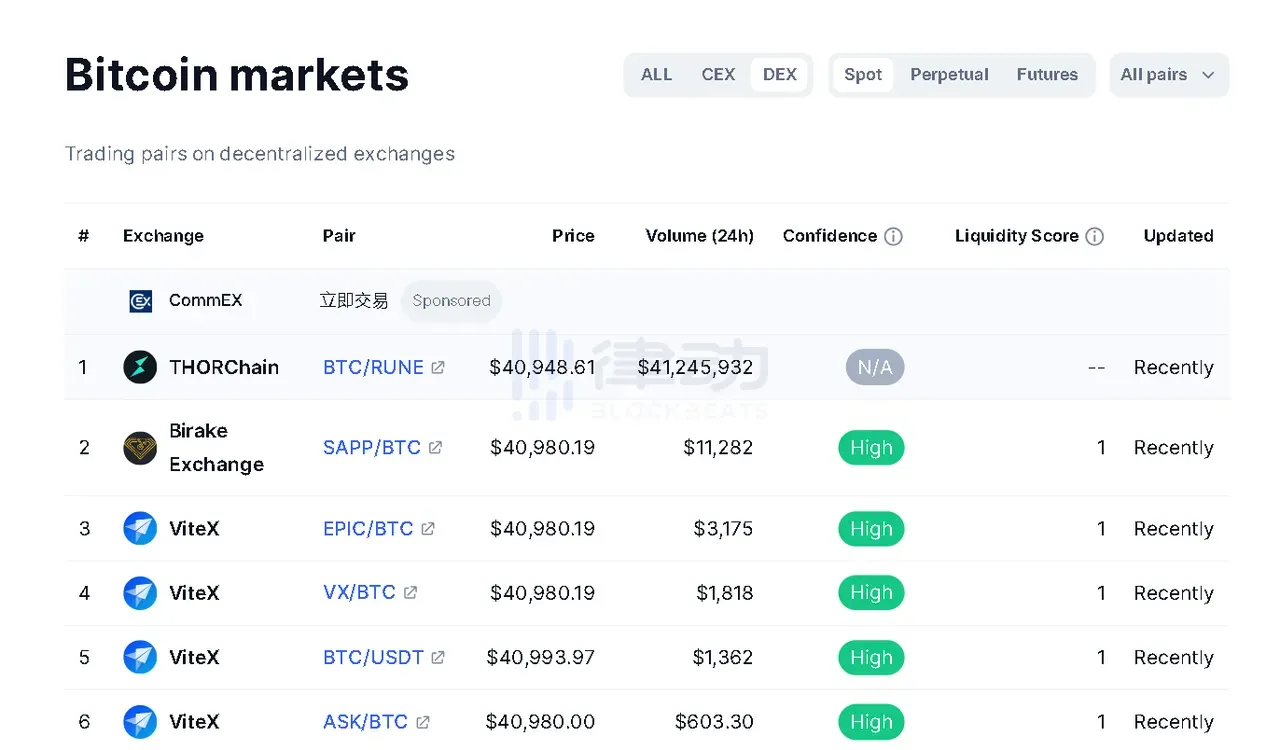Sort table by Price column header

click(573, 236)
